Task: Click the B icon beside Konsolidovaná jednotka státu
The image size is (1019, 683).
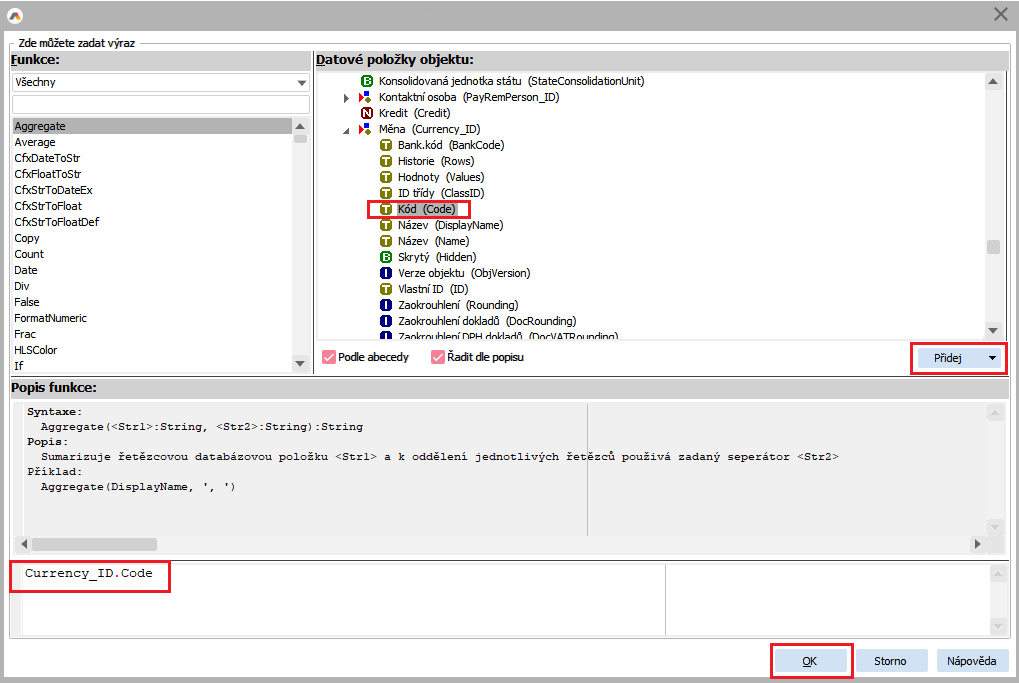Action: point(367,81)
